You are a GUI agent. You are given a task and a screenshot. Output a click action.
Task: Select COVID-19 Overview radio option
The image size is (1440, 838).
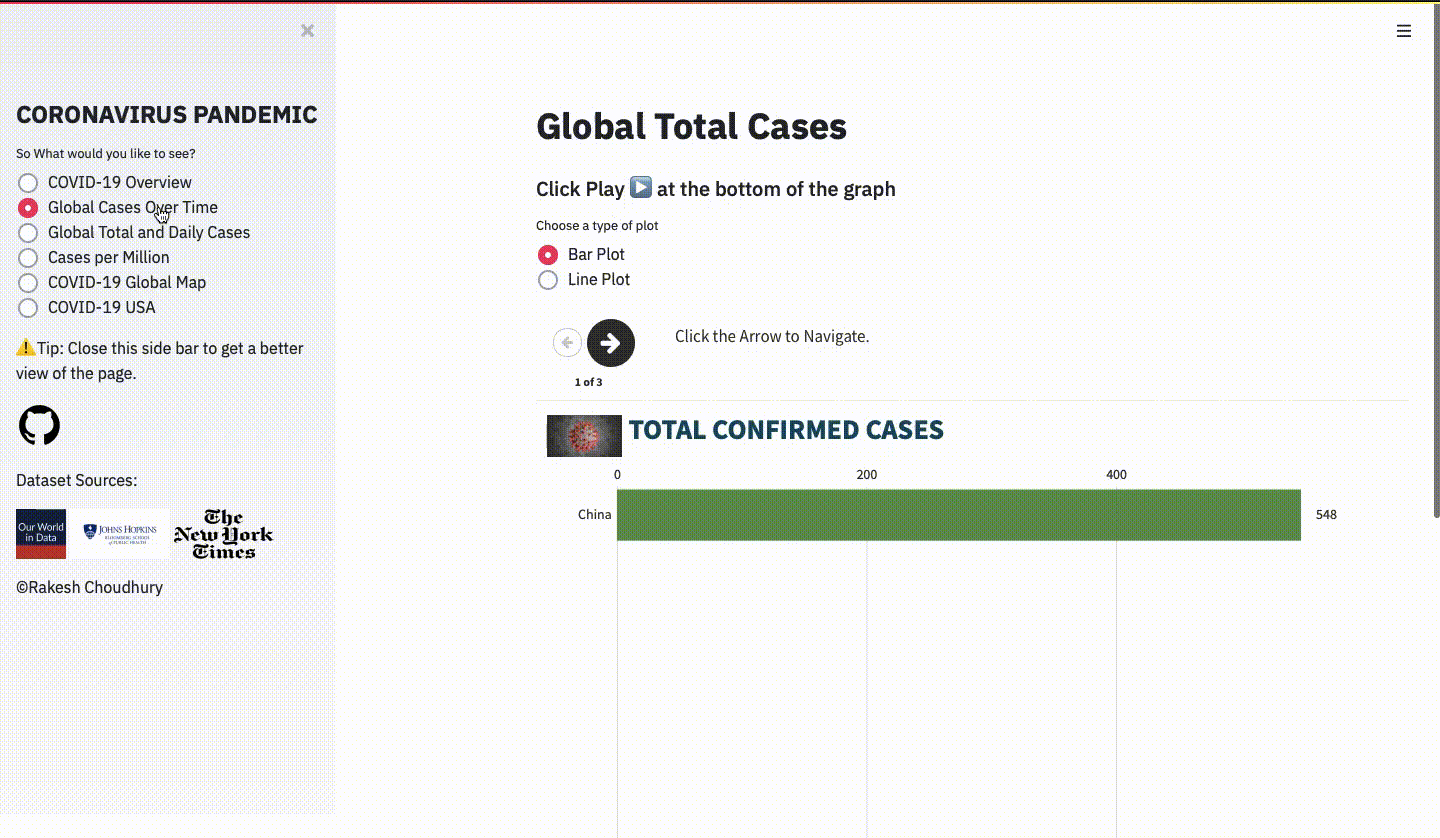[28, 183]
